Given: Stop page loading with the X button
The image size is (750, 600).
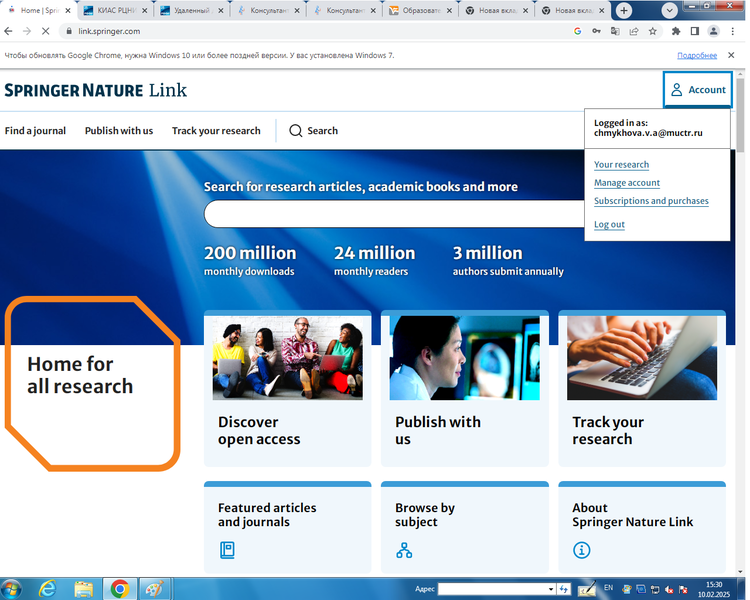Looking at the screenshot, I should coord(45,31).
